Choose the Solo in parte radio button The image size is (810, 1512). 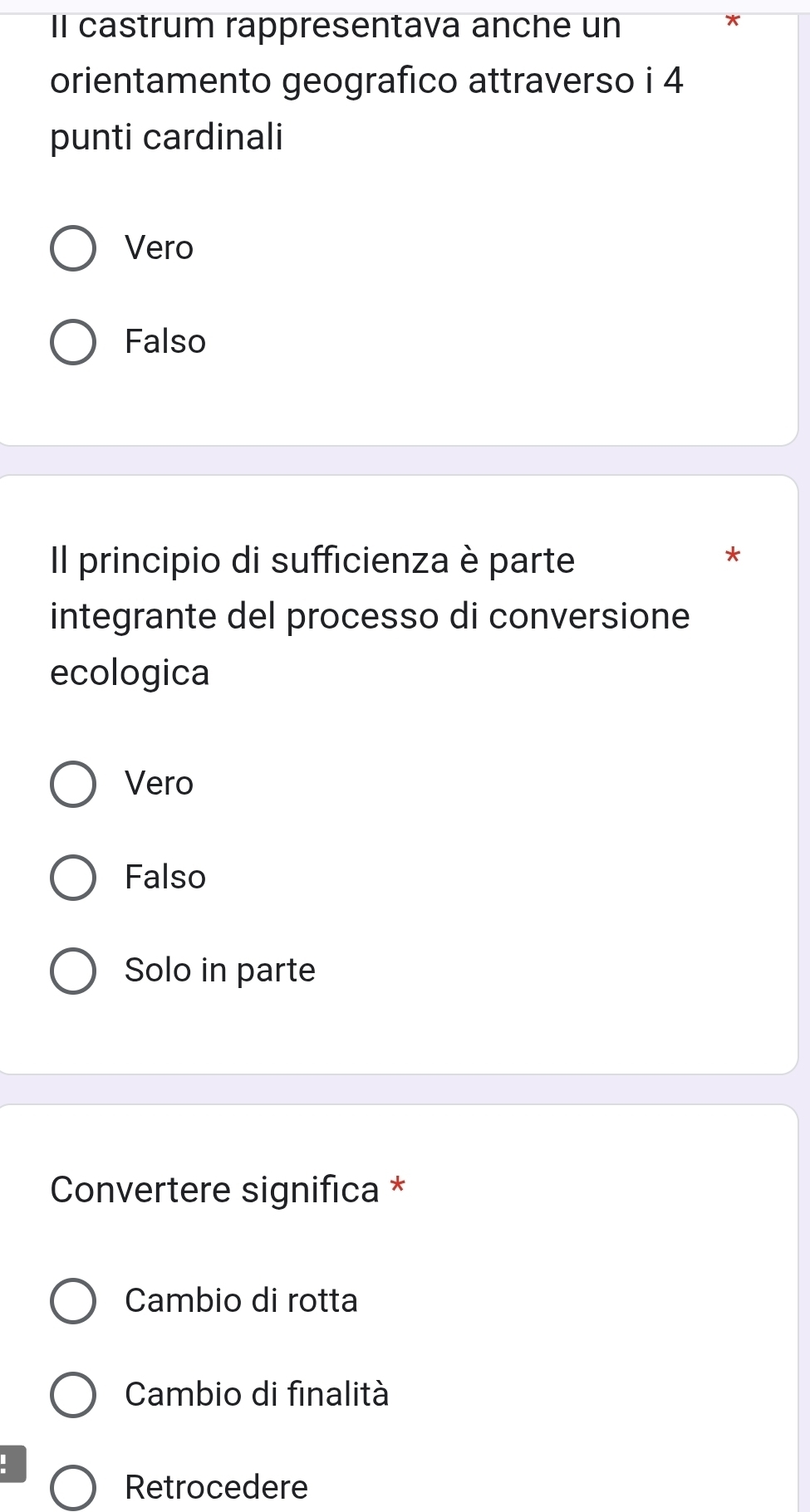pyautogui.click(x=73, y=971)
